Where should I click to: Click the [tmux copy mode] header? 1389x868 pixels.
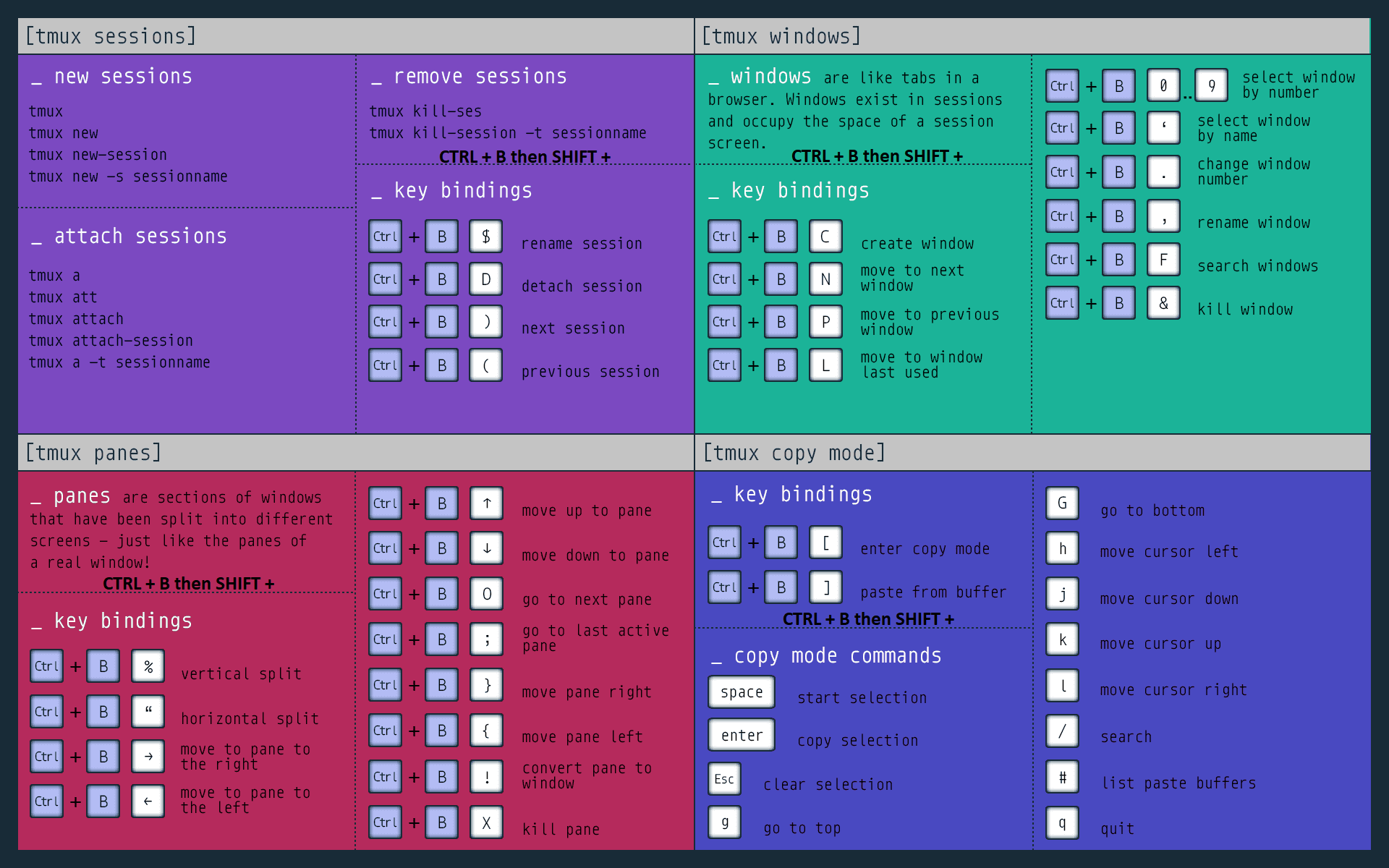tap(794, 453)
